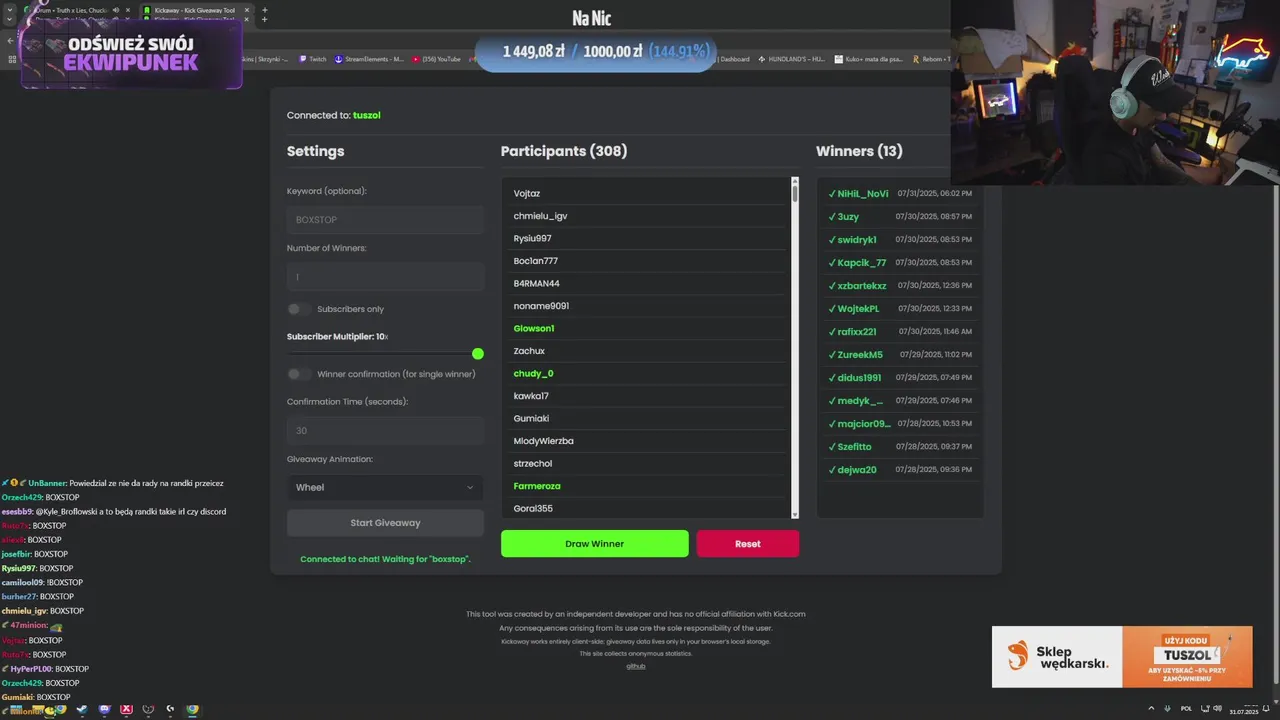The width and height of the screenshot is (1280, 720).
Task: Click winner rafixx221 entry
Action: point(900,332)
